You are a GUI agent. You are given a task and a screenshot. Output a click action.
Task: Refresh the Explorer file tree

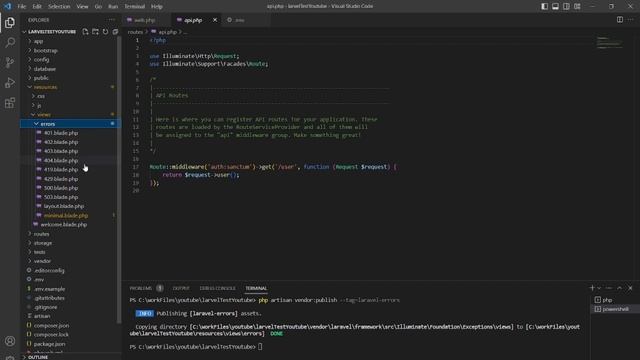point(105,31)
